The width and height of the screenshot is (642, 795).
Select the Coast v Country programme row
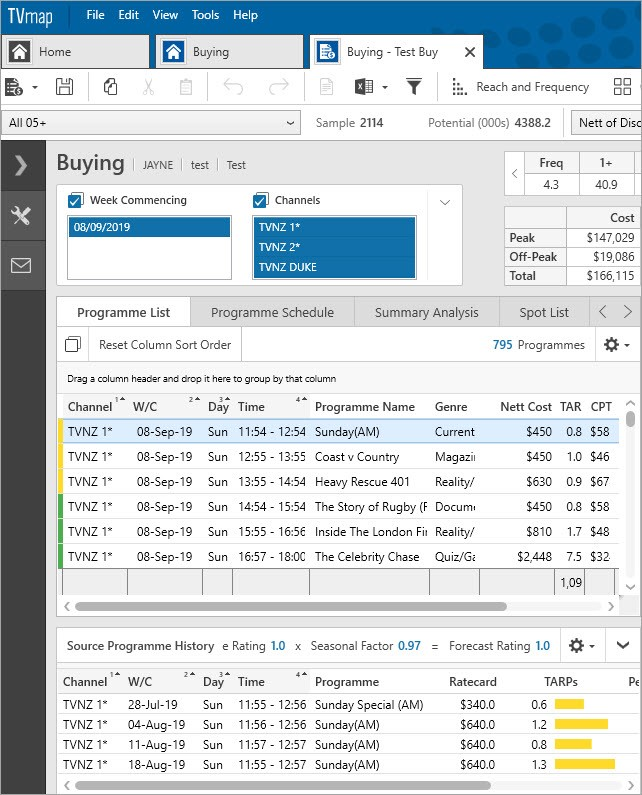click(340, 457)
